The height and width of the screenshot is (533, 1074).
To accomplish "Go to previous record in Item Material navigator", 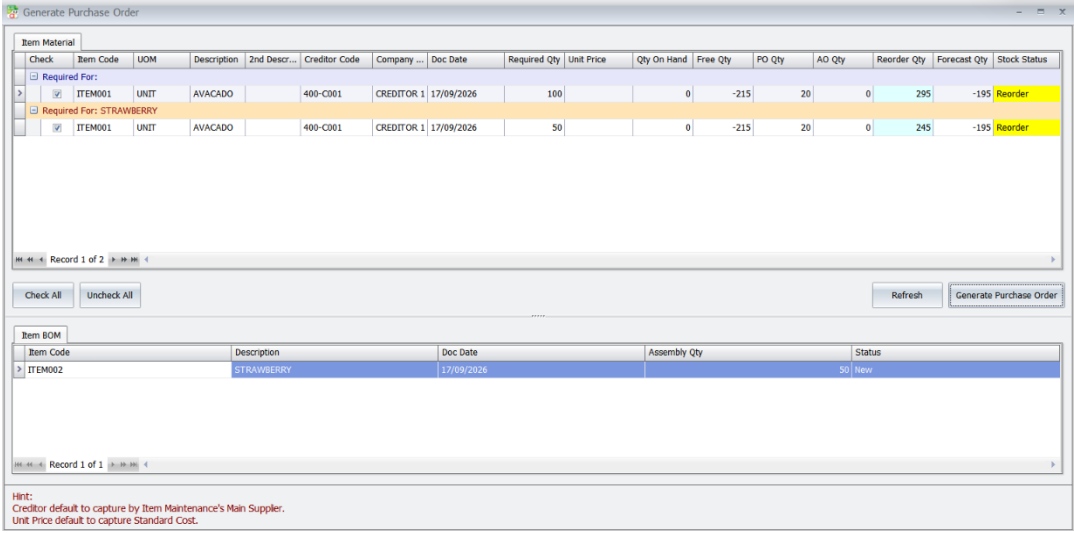I will coord(41,260).
